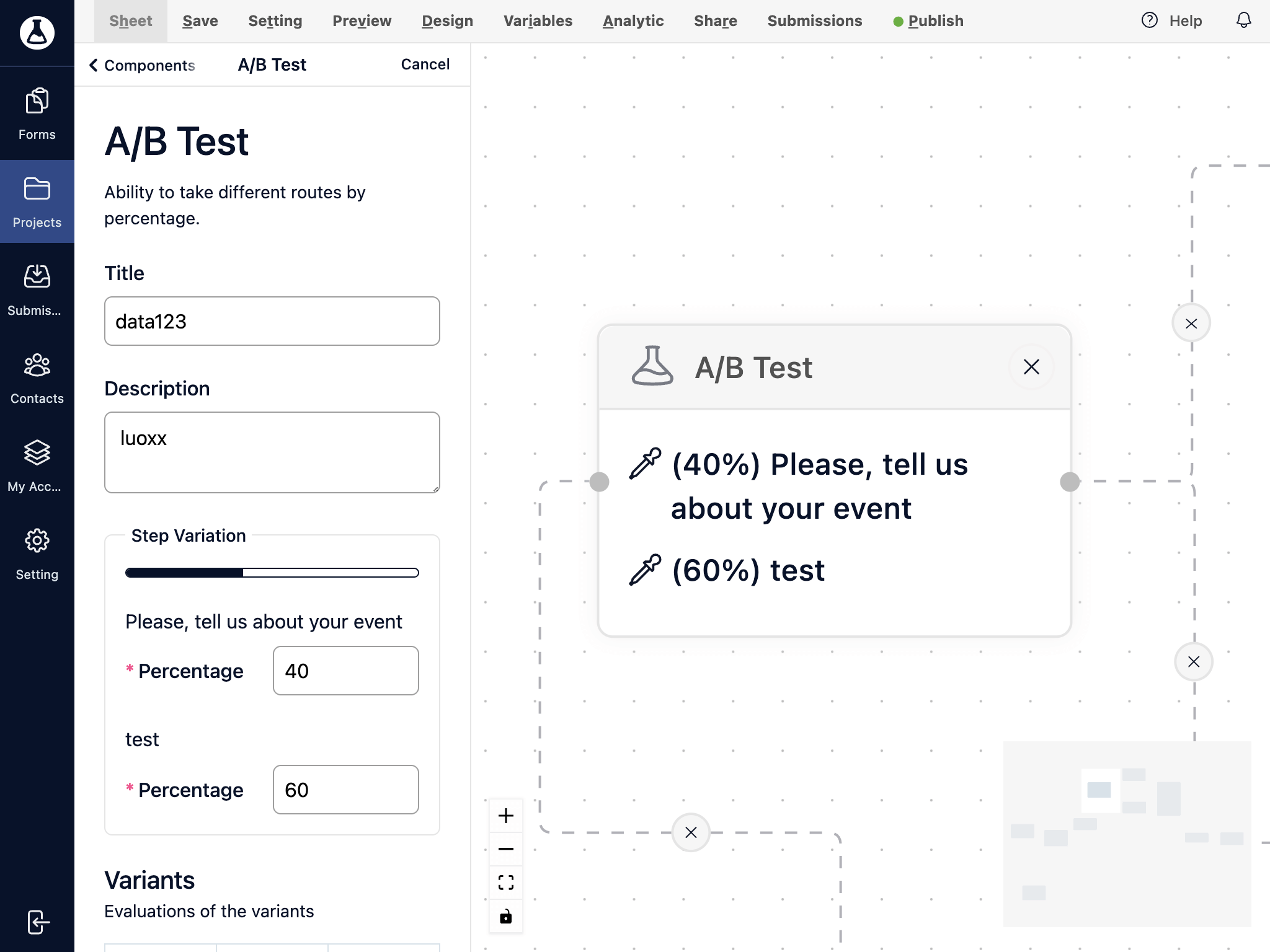Click the flask icon on A/B Test node
The image size is (1270, 952).
click(x=652, y=366)
